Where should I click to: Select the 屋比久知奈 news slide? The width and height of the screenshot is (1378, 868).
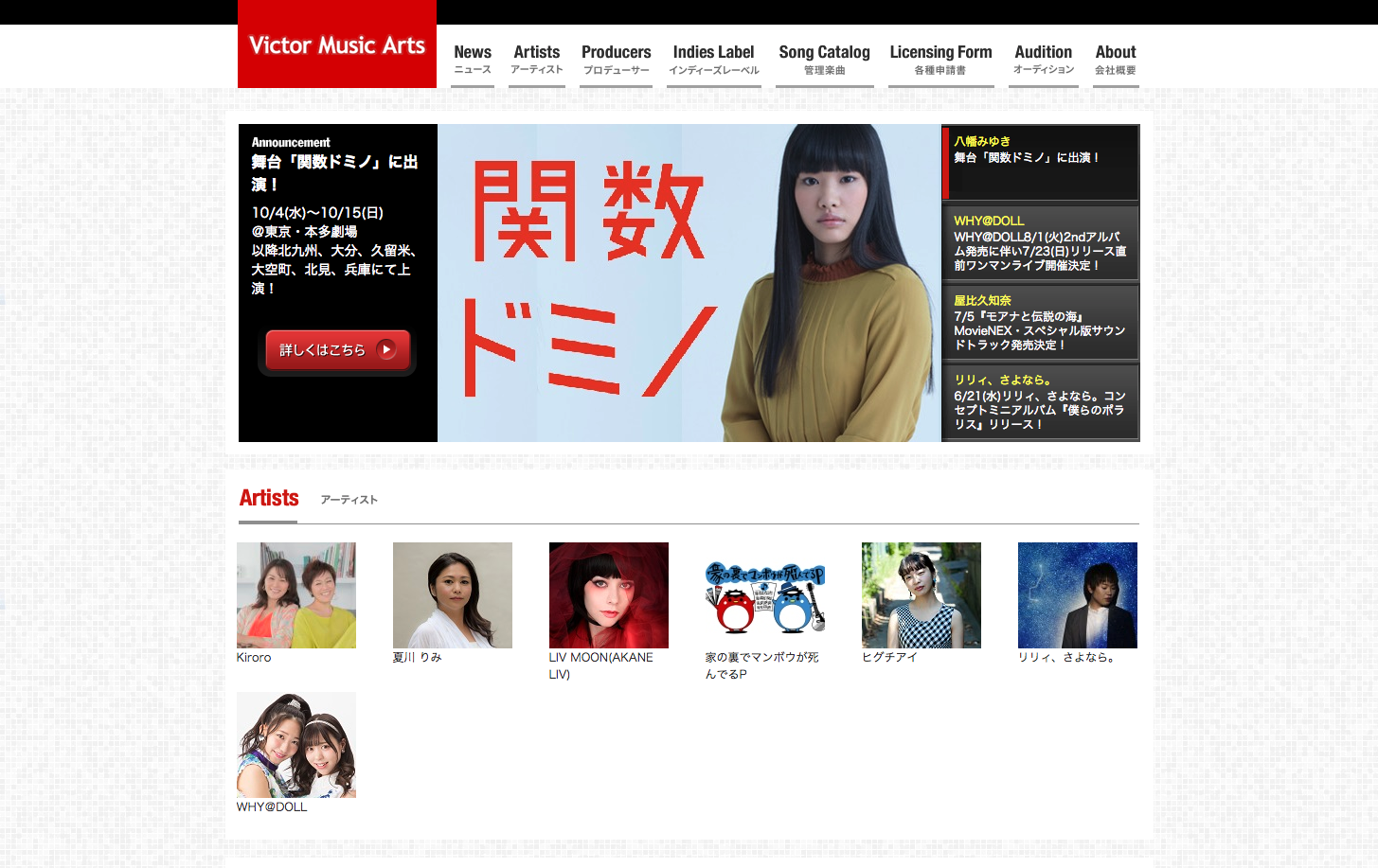tap(1041, 322)
